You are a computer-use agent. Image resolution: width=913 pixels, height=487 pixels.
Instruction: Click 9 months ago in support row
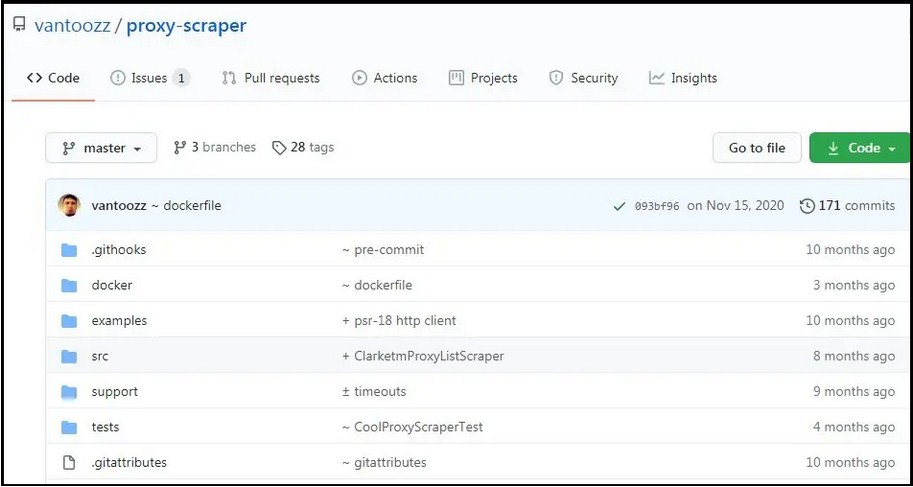(854, 392)
